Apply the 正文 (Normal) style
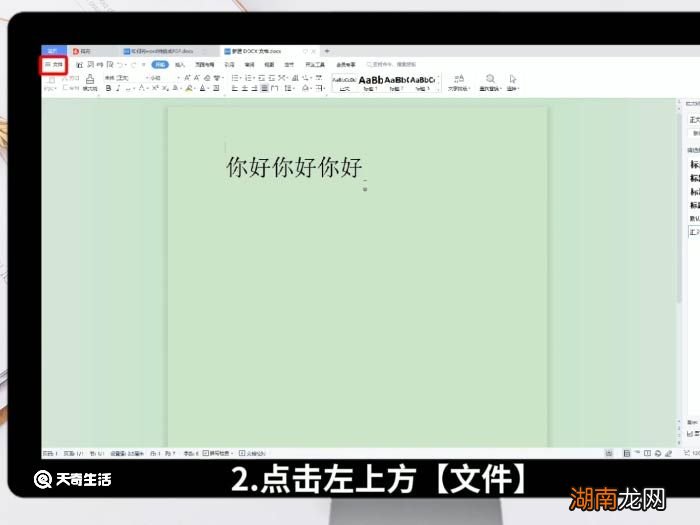 344,83
